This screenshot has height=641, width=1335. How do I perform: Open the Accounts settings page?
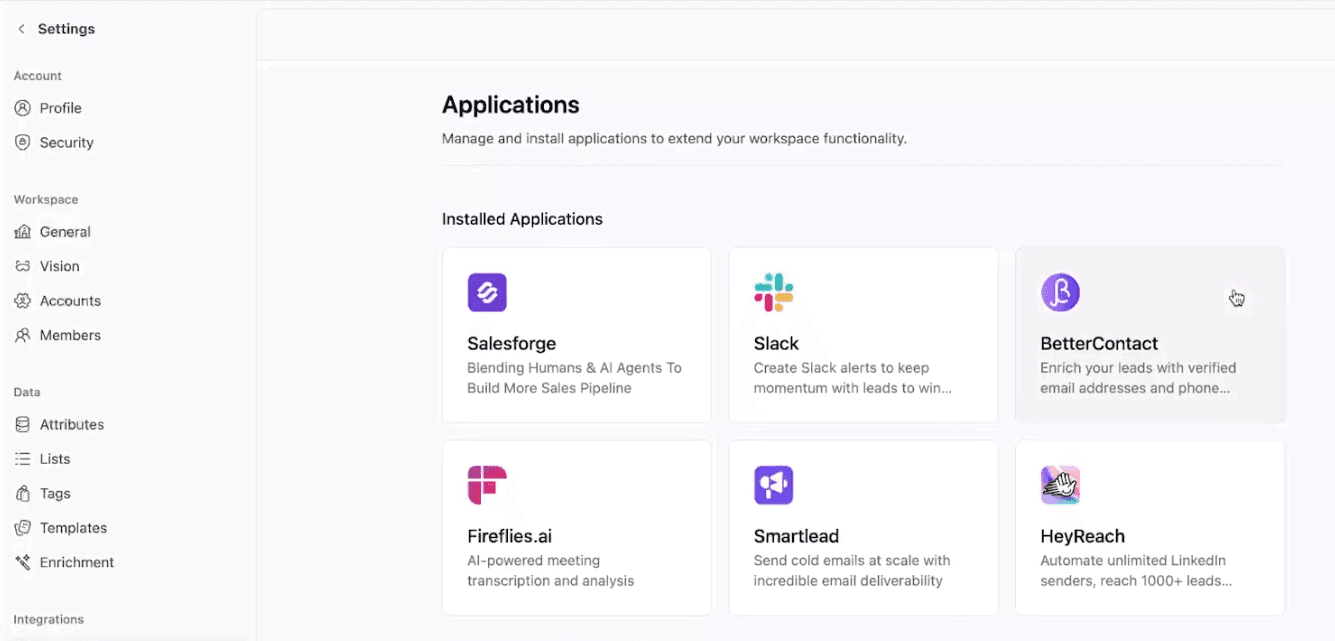[70, 300]
